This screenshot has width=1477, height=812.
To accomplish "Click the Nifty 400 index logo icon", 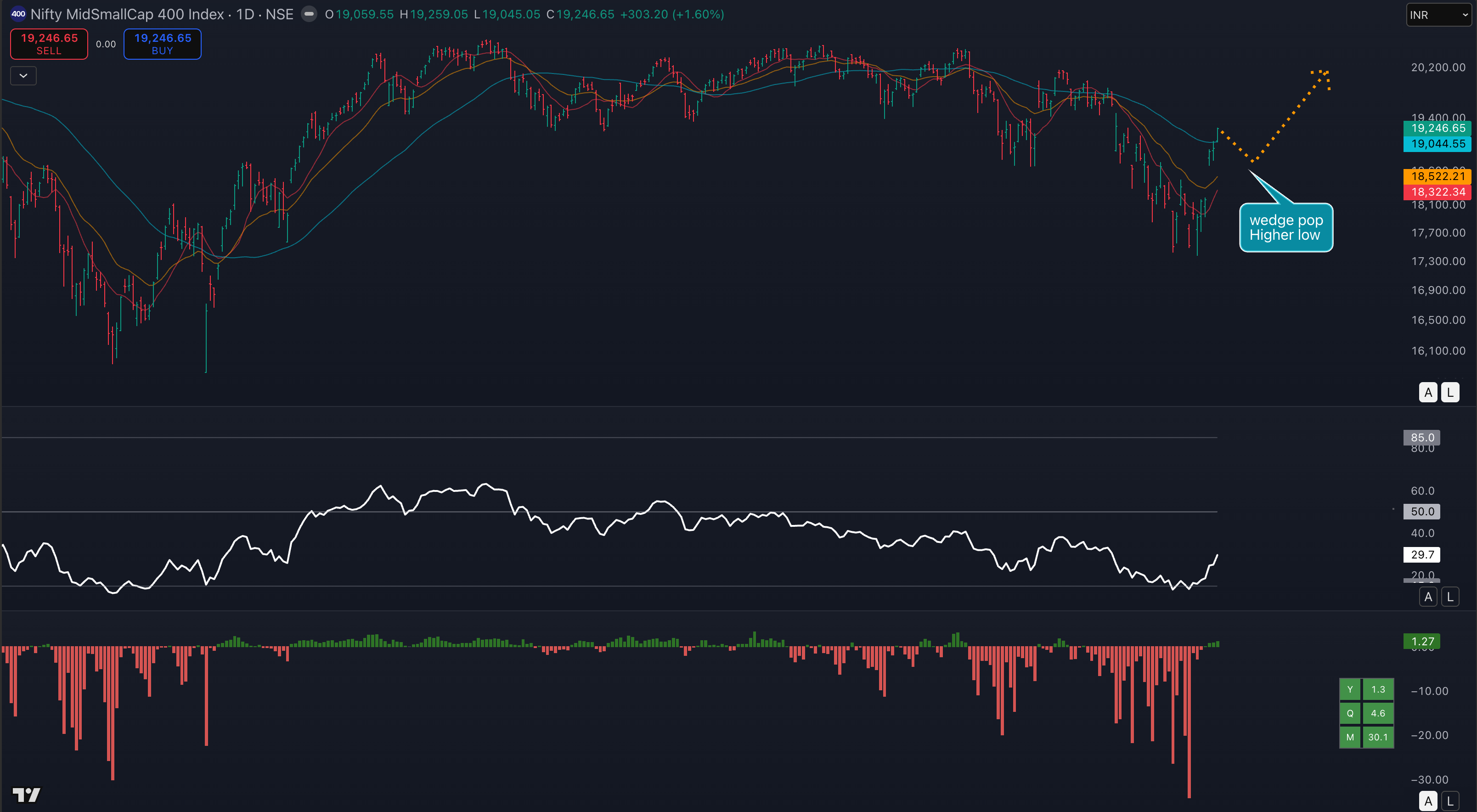I will coord(18,14).
